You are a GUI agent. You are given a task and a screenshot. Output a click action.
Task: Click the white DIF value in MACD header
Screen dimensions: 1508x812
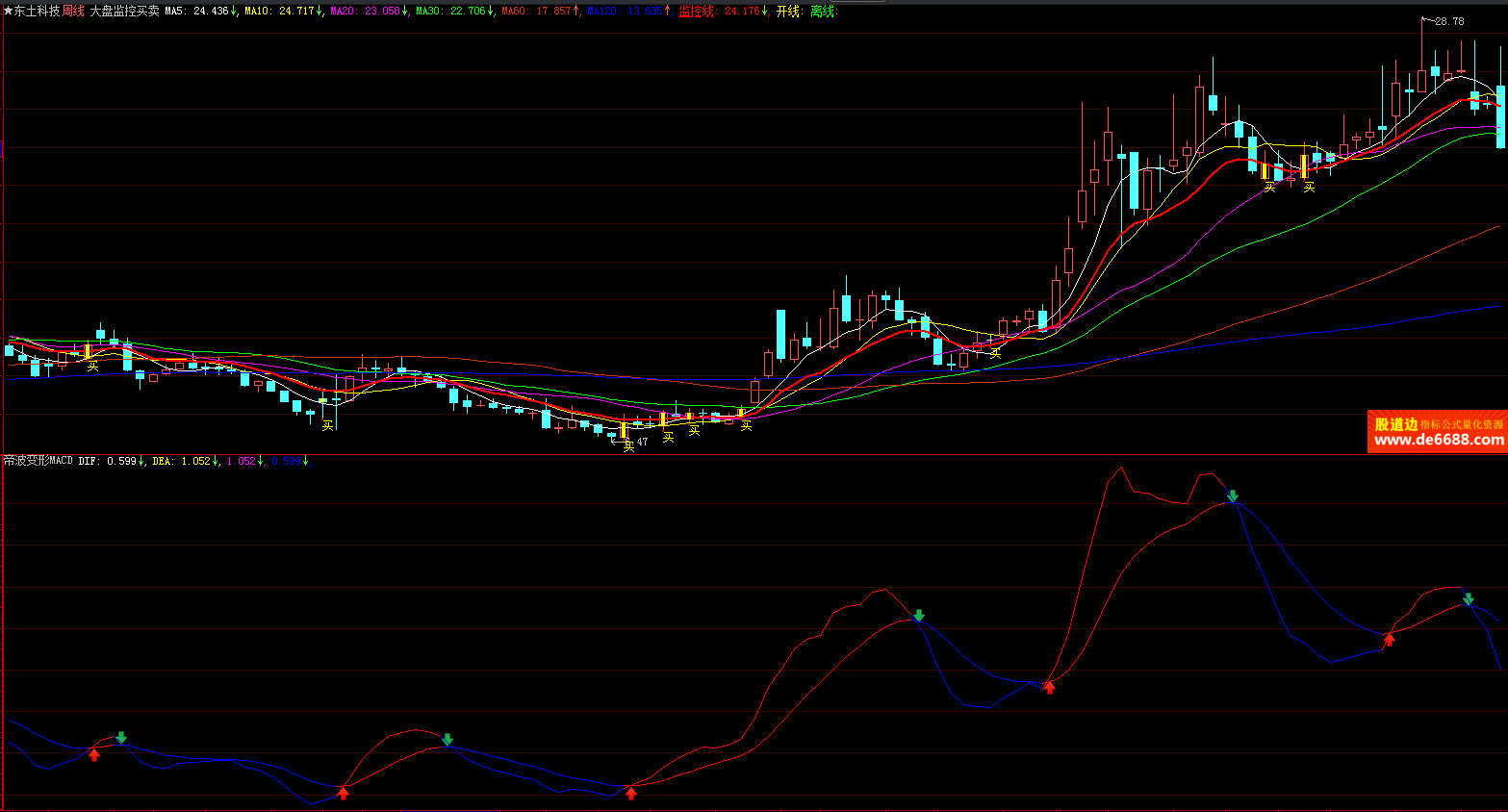click(x=107, y=461)
